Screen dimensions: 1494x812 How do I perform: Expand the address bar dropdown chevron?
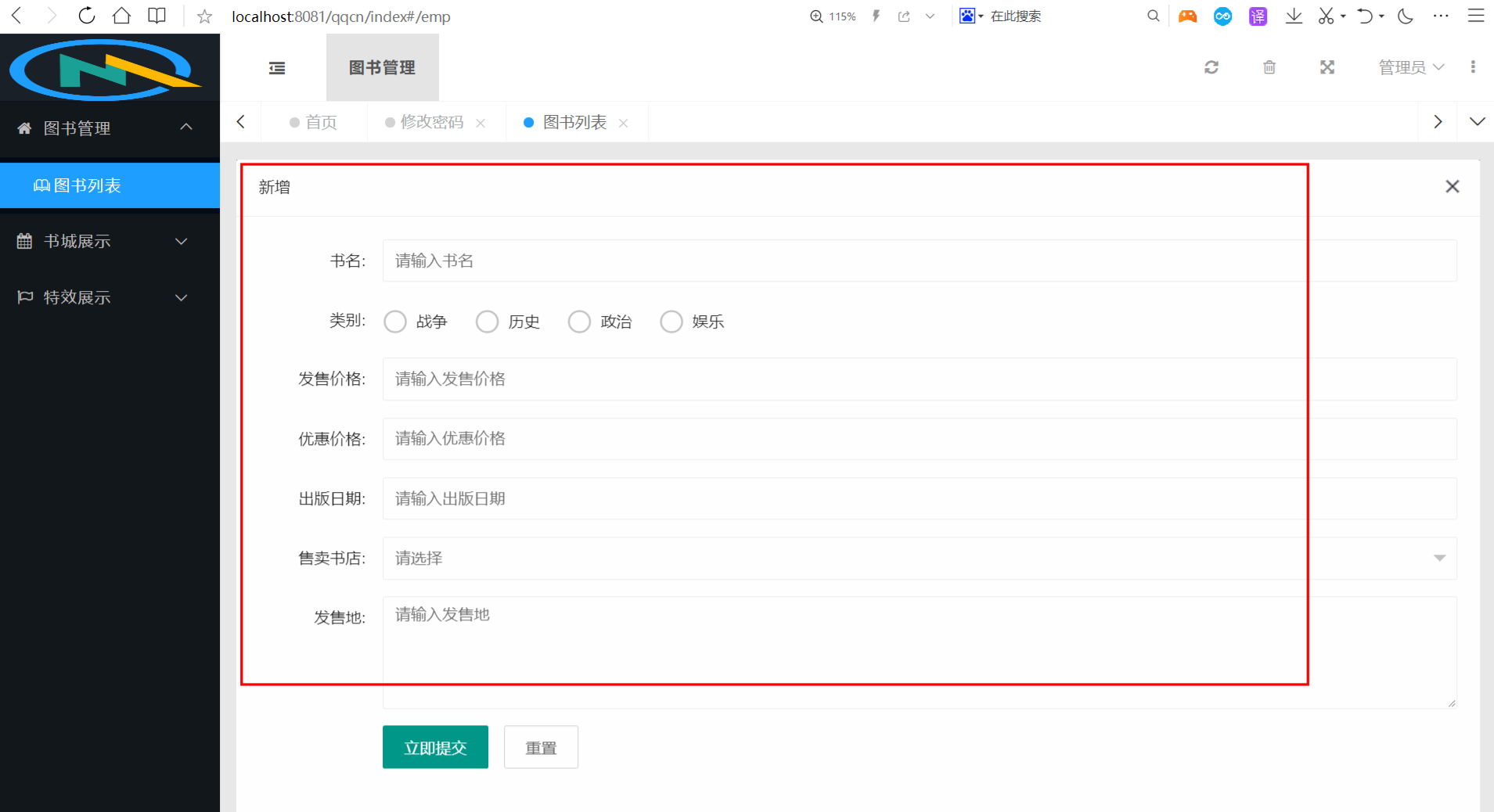coord(930,16)
